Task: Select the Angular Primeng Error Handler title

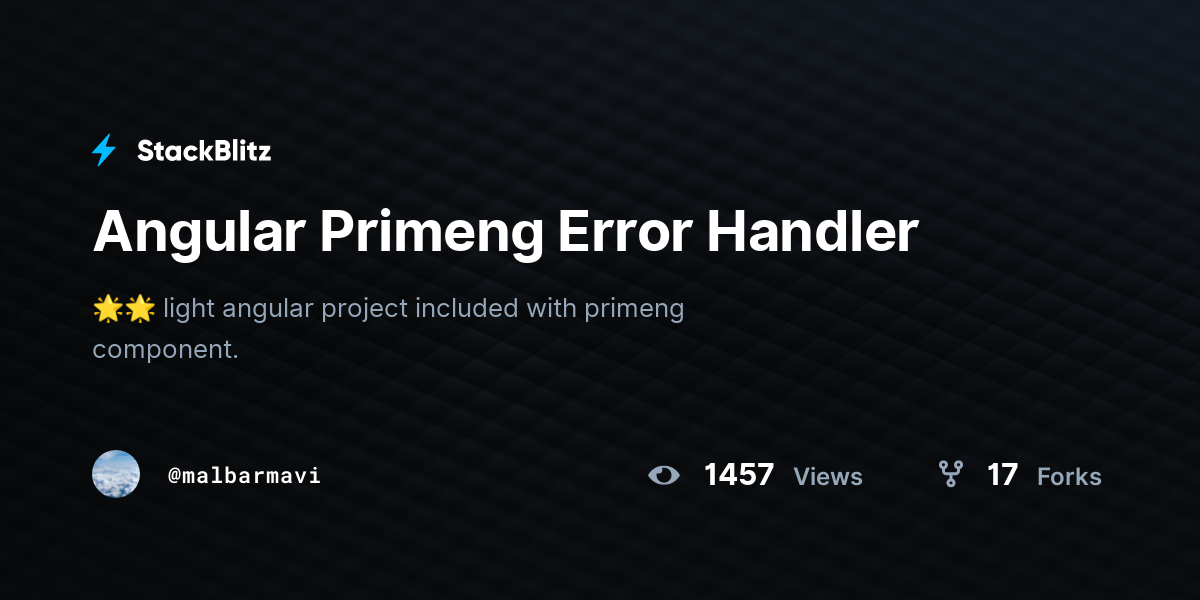Action: pyautogui.click(x=506, y=233)
